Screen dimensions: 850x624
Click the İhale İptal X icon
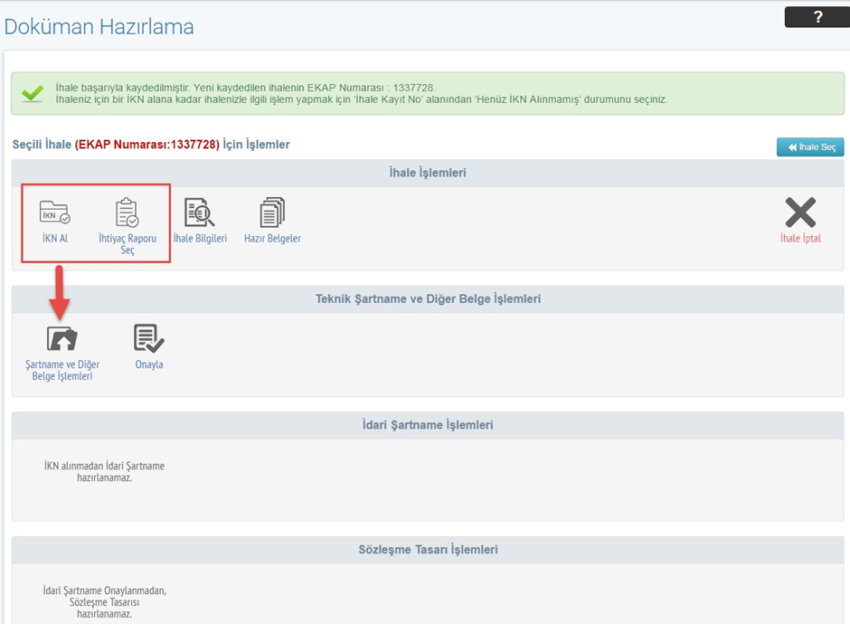coord(800,213)
